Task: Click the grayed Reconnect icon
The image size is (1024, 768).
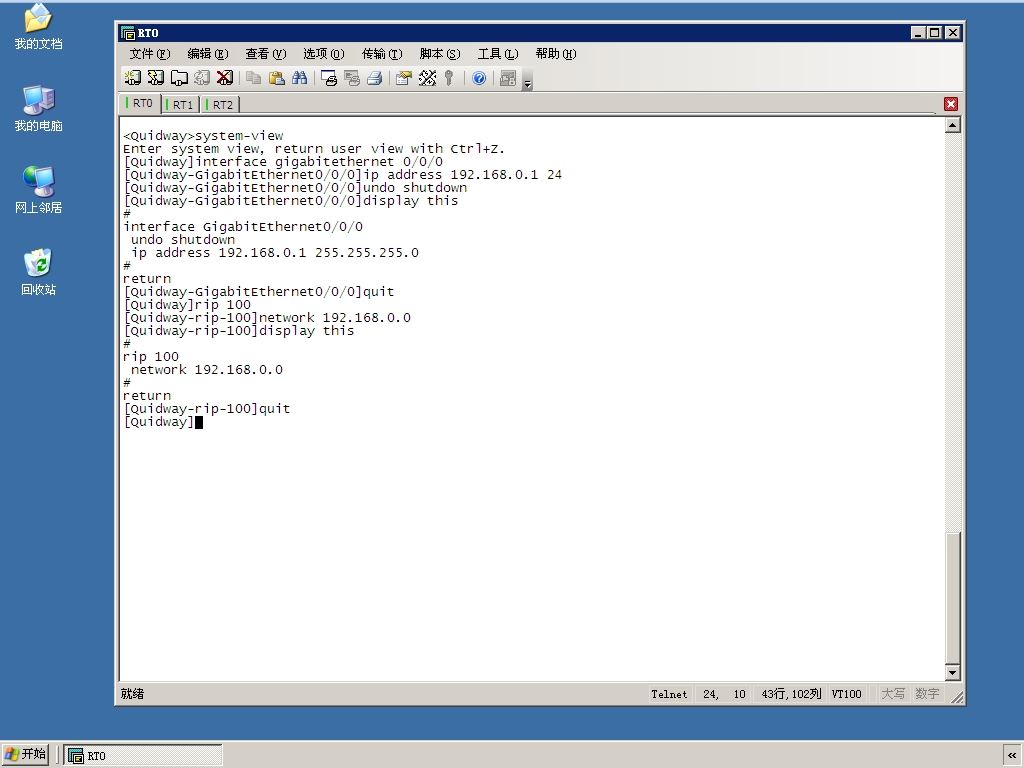Action: tap(202, 78)
